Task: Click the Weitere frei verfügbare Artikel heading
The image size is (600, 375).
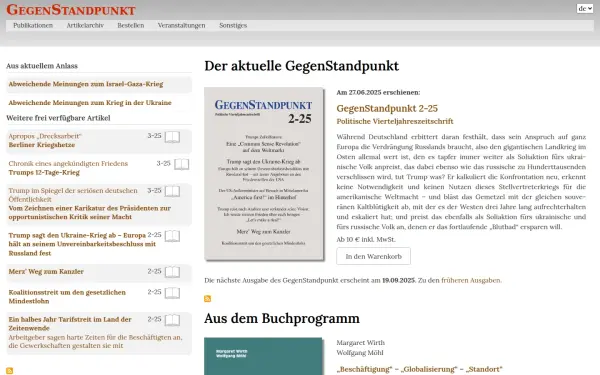Action: point(58,118)
